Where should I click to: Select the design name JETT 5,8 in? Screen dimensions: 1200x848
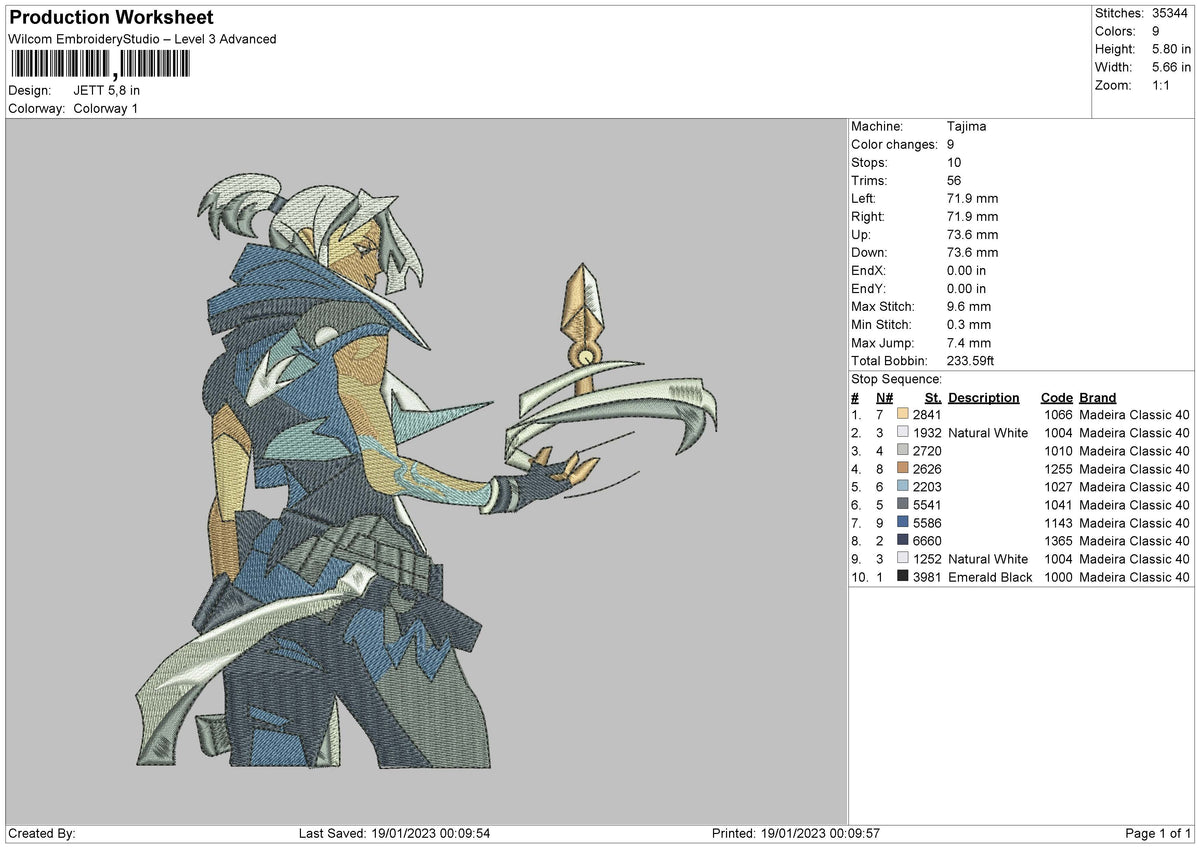click(x=107, y=90)
